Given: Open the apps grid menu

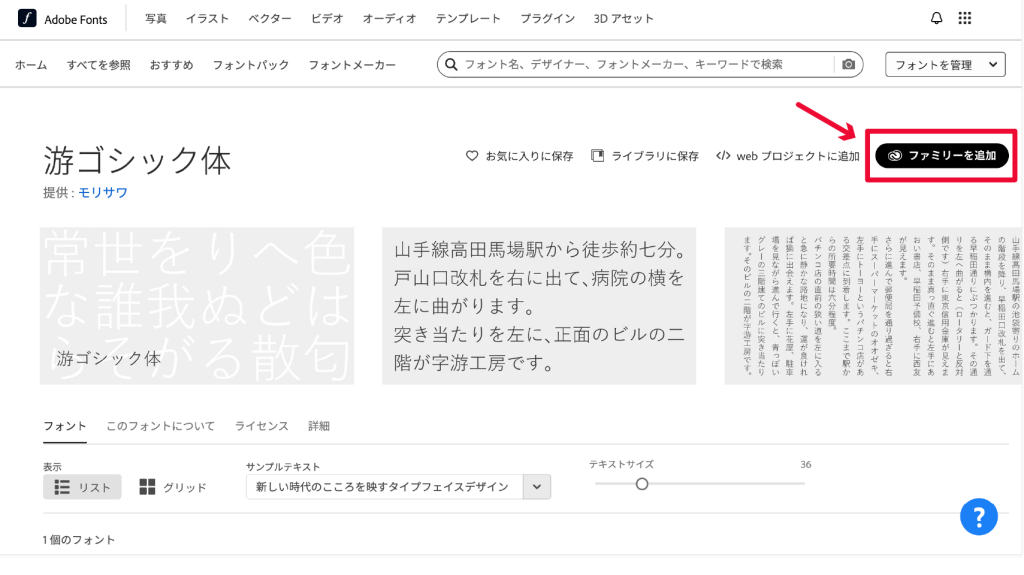Looking at the screenshot, I should click(x=965, y=18).
